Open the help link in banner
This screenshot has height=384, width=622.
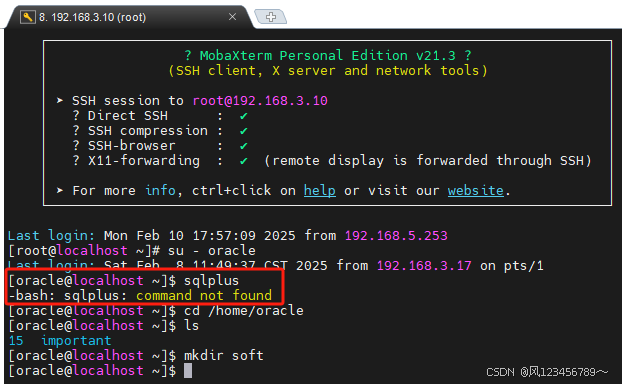(320, 191)
